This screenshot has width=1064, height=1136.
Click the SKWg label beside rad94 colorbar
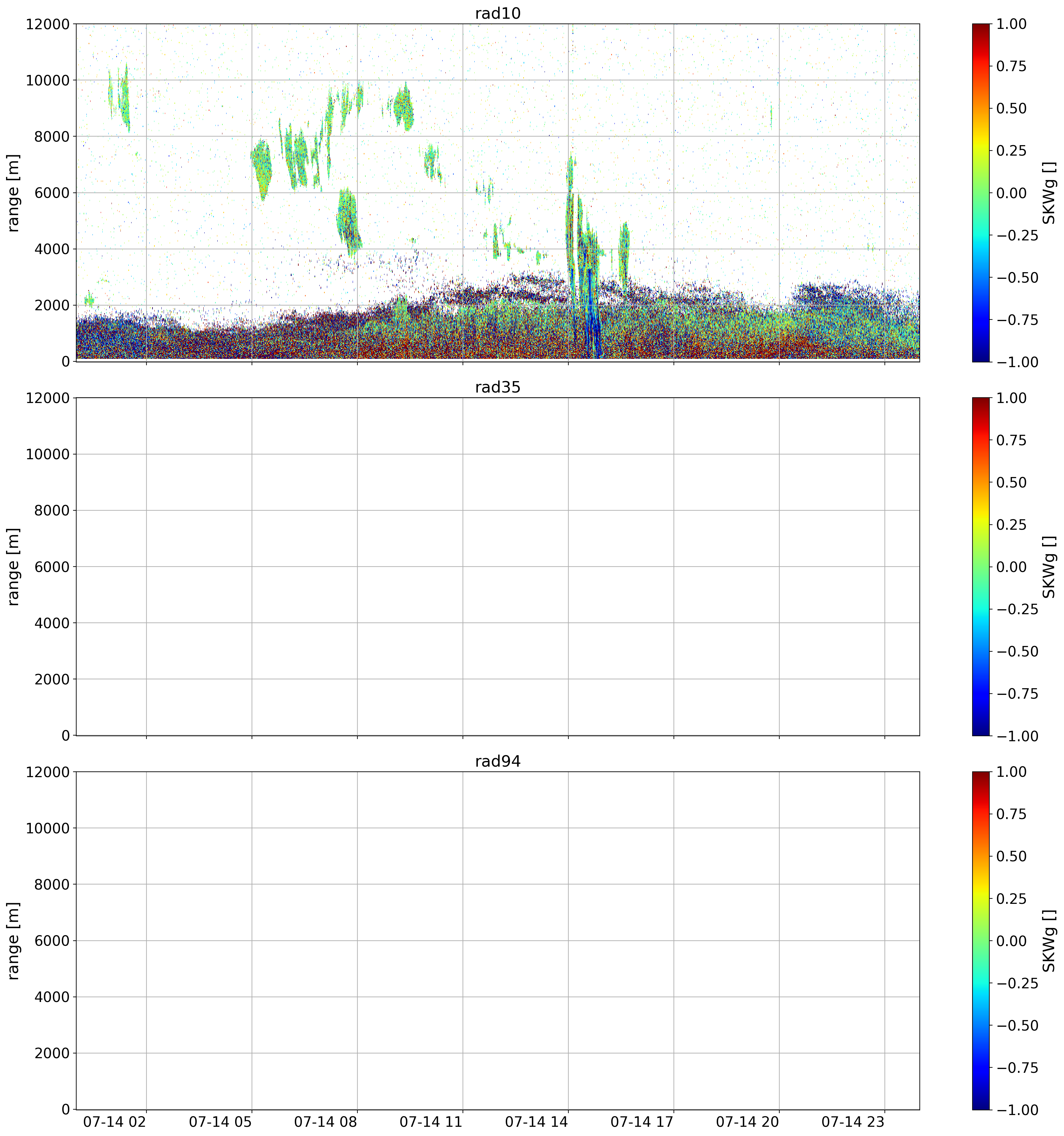coord(1048,941)
